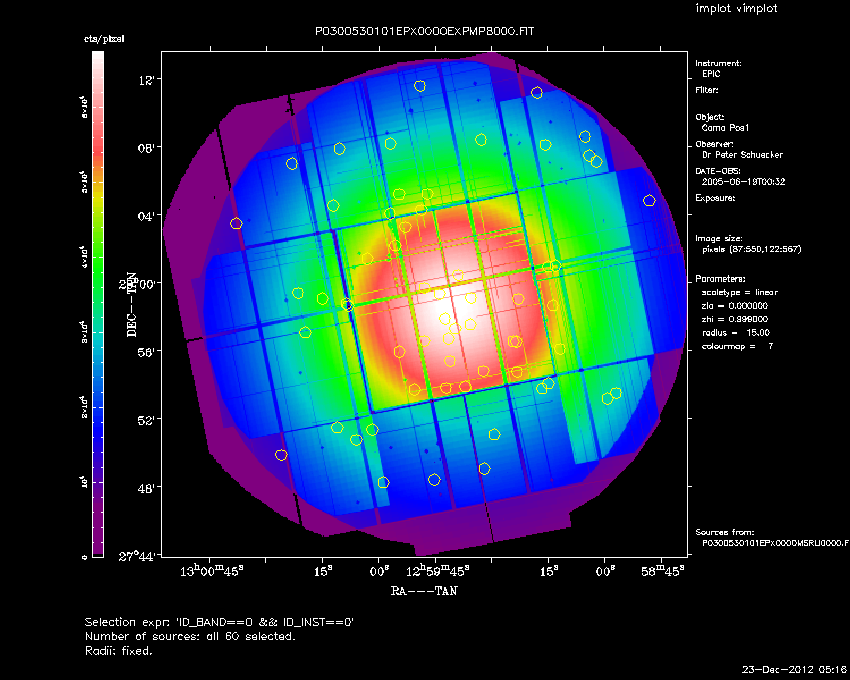Click the 'Radii: fixed.' line
The width and height of the screenshot is (850, 680).
click(x=119, y=651)
